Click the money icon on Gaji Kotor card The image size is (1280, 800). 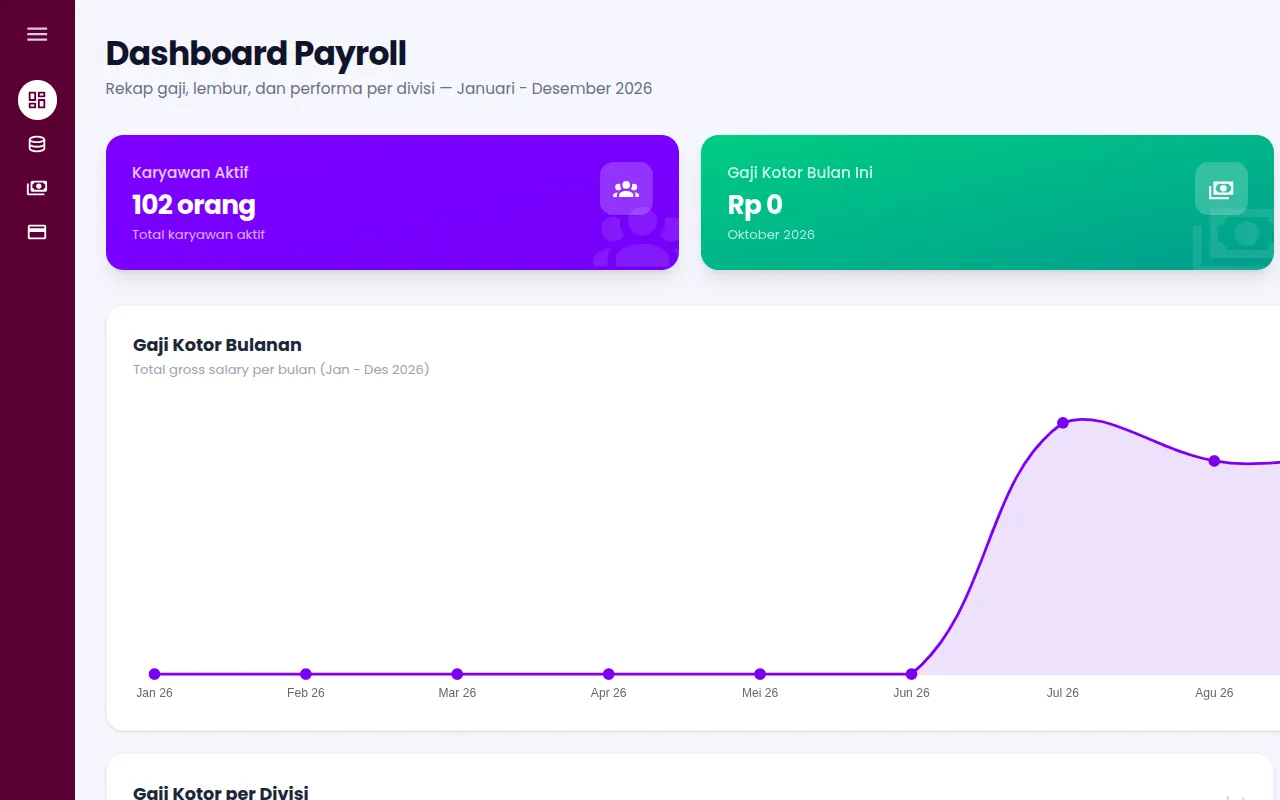click(x=1221, y=188)
